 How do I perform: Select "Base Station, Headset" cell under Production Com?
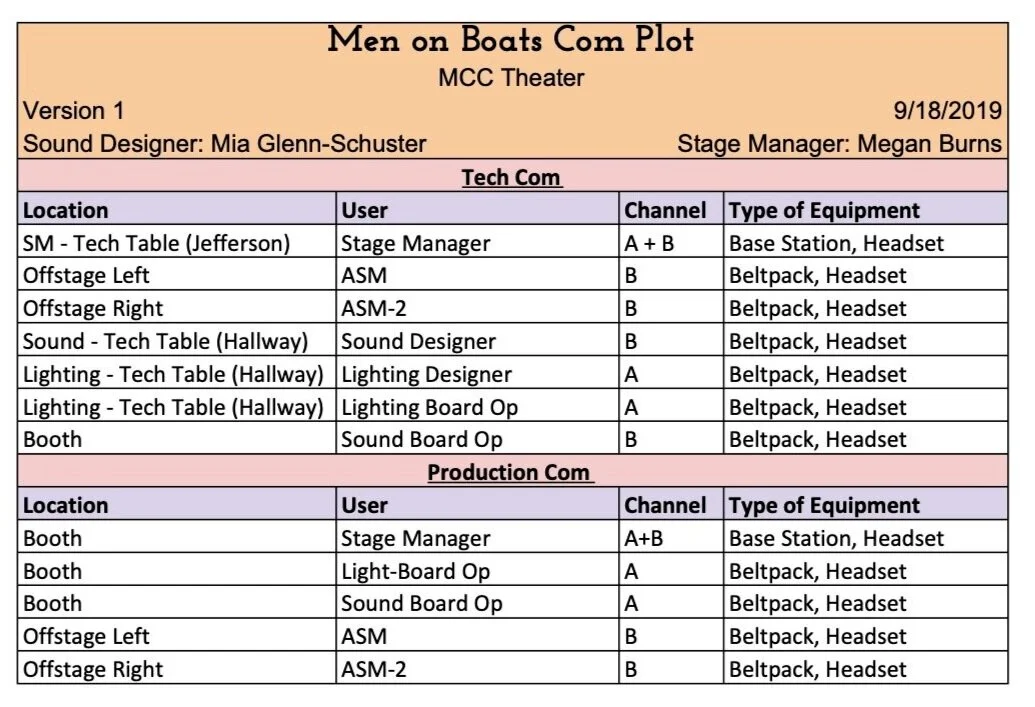tap(836, 538)
